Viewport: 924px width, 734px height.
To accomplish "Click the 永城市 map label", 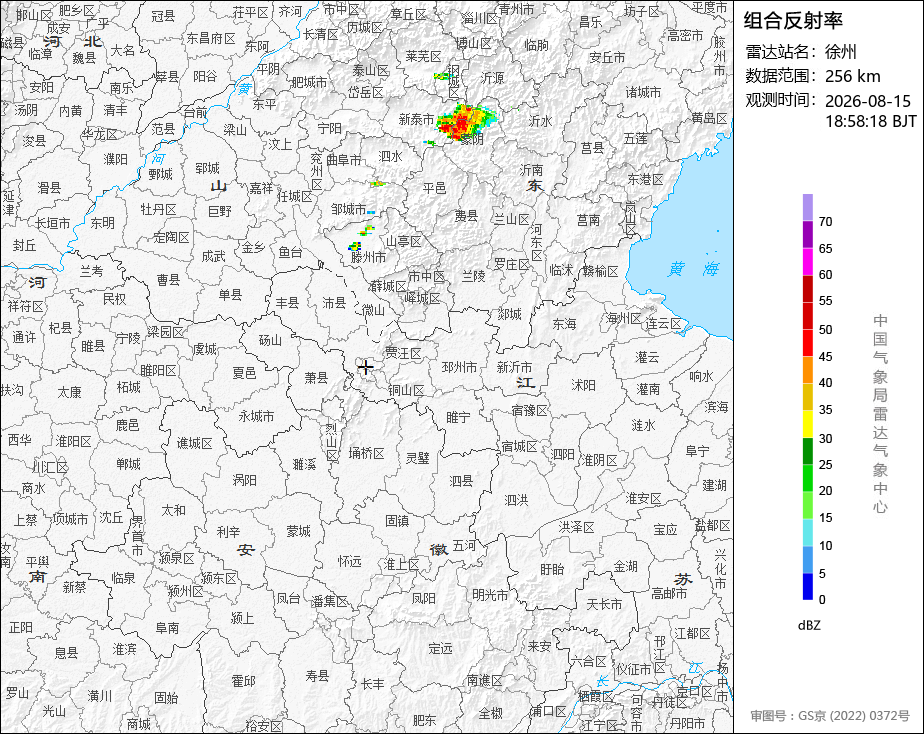I will pos(256,416).
